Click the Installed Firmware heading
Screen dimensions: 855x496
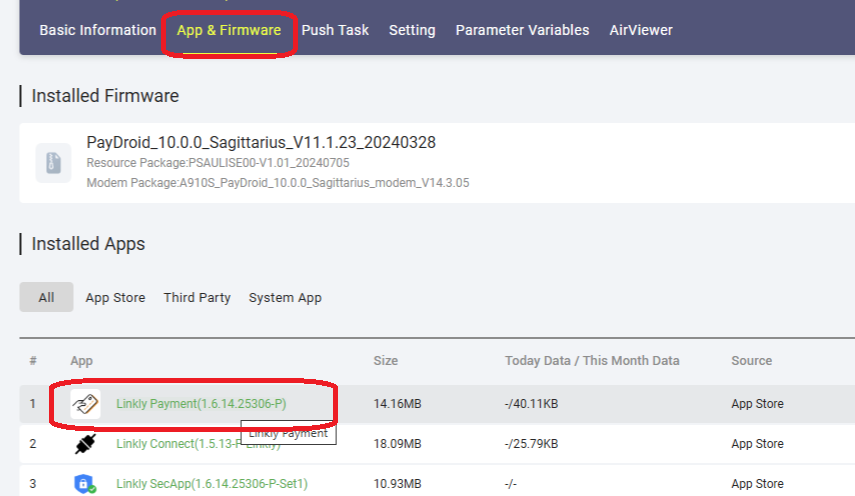click(x=105, y=96)
